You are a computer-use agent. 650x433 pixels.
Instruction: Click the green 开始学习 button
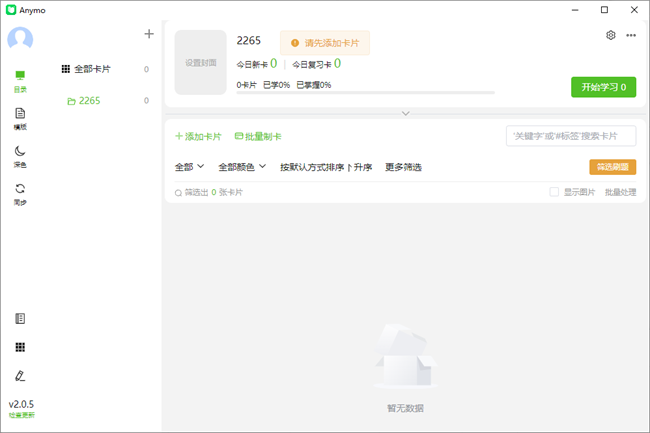(x=603, y=87)
